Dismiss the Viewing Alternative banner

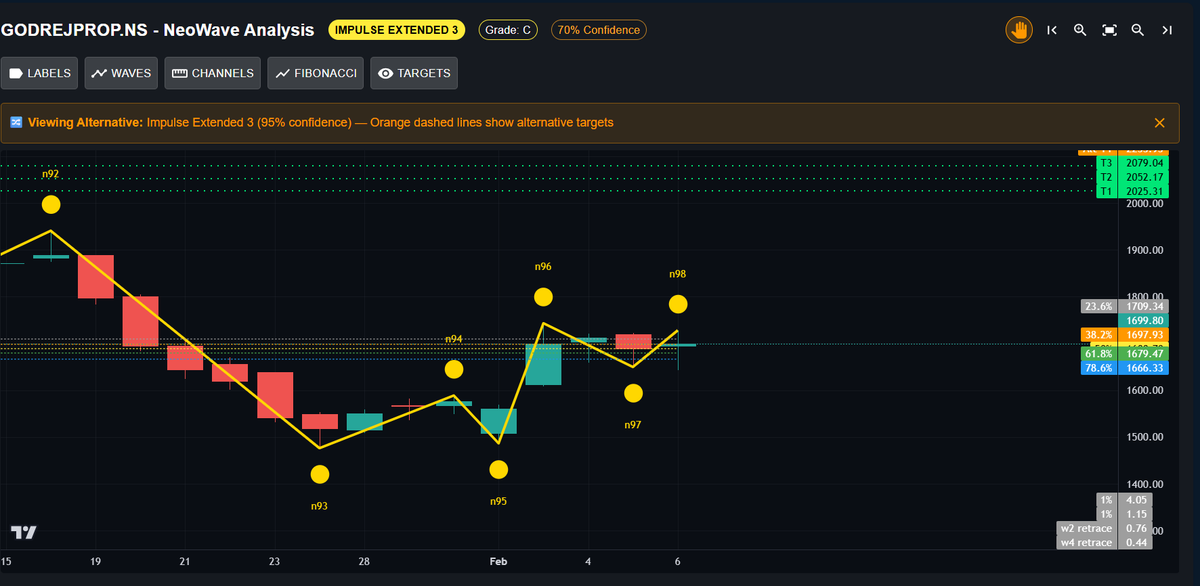click(1160, 122)
